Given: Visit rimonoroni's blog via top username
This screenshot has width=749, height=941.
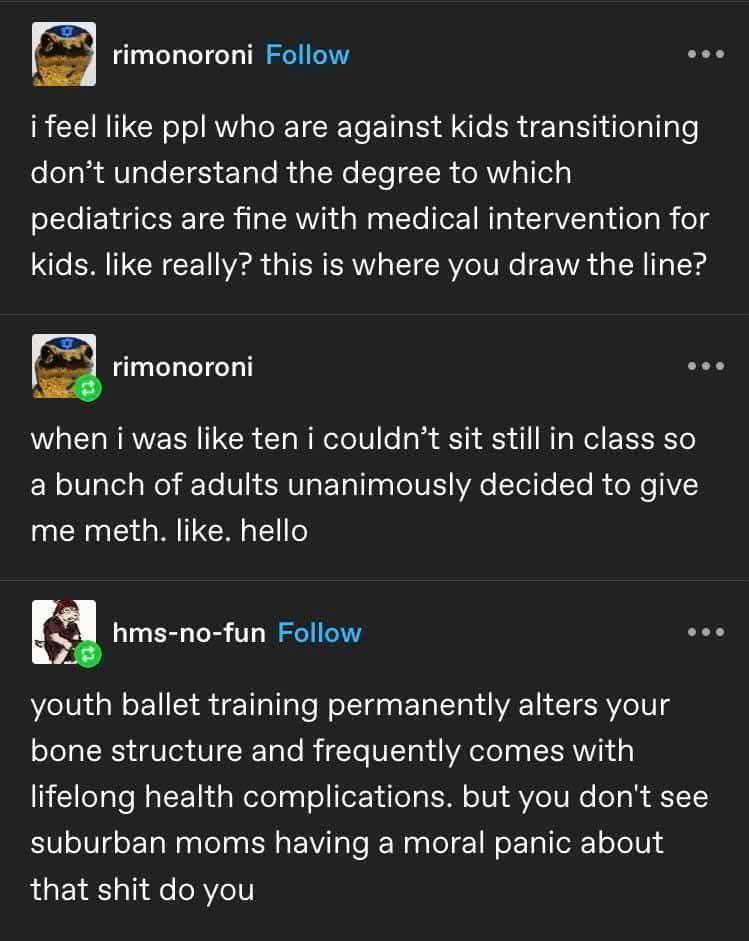Looking at the screenshot, I should [x=183, y=55].
